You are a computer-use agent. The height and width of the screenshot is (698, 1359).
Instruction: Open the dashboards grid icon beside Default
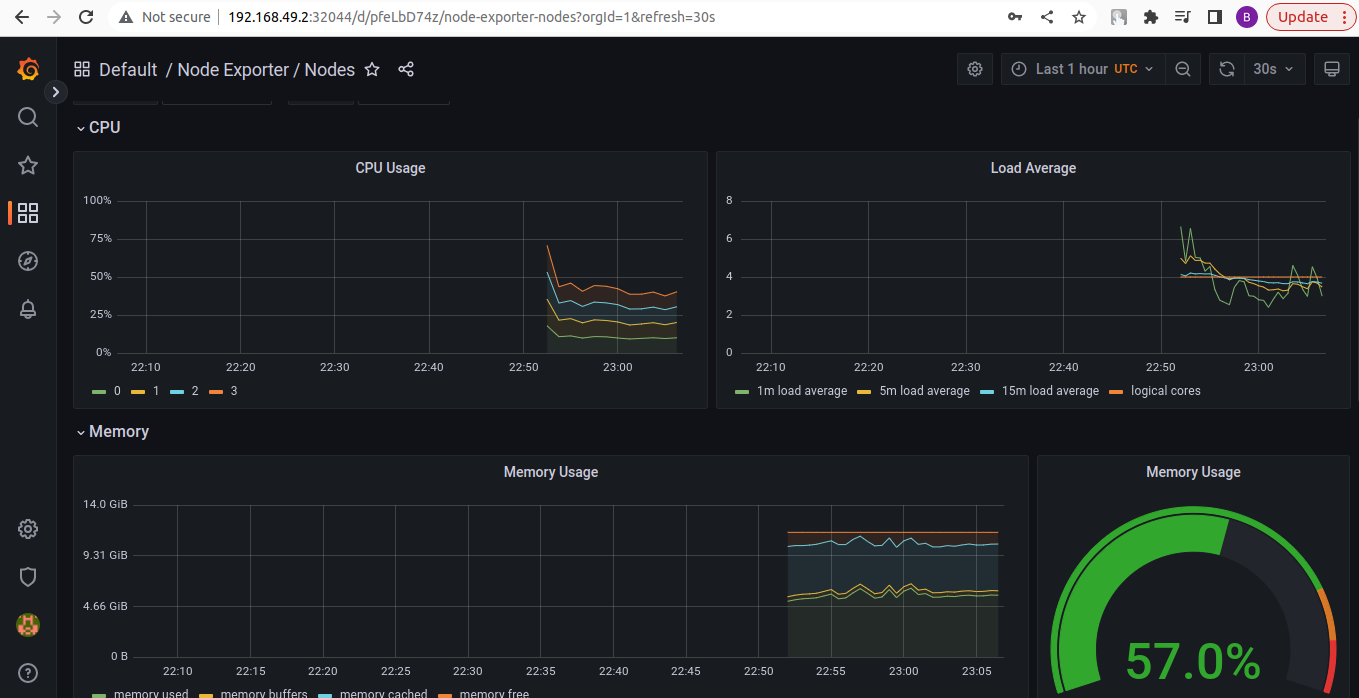coord(82,69)
